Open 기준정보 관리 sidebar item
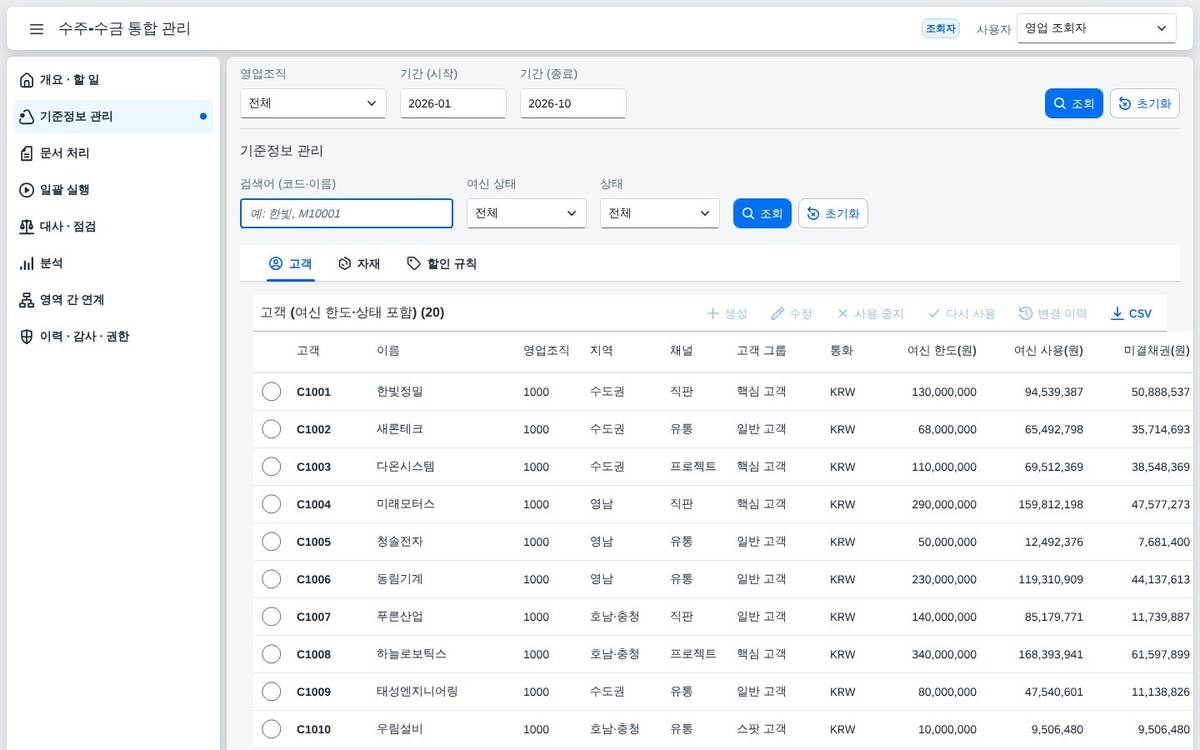 pos(113,116)
